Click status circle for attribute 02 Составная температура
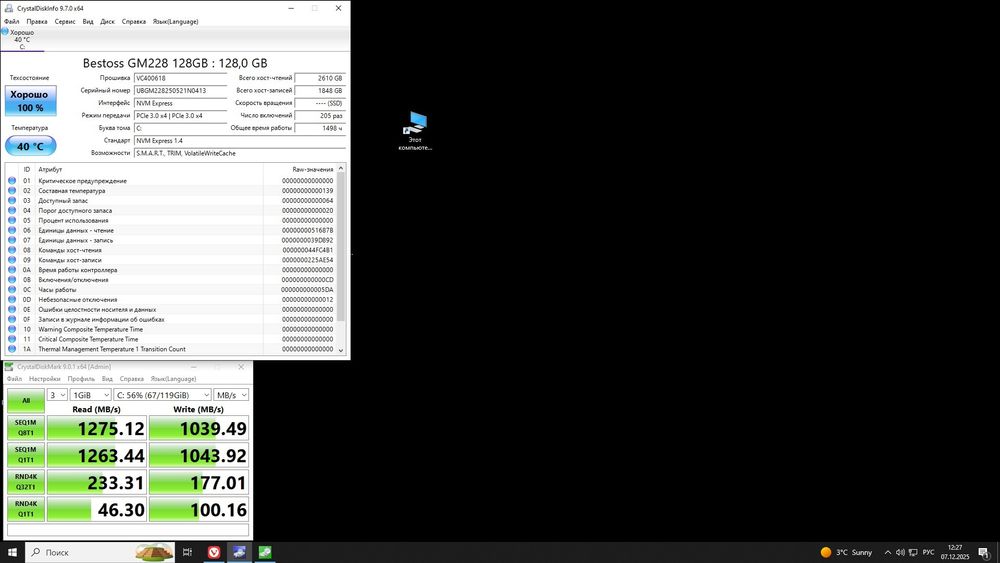This screenshot has height=563, width=1000. tap(12, 191)
